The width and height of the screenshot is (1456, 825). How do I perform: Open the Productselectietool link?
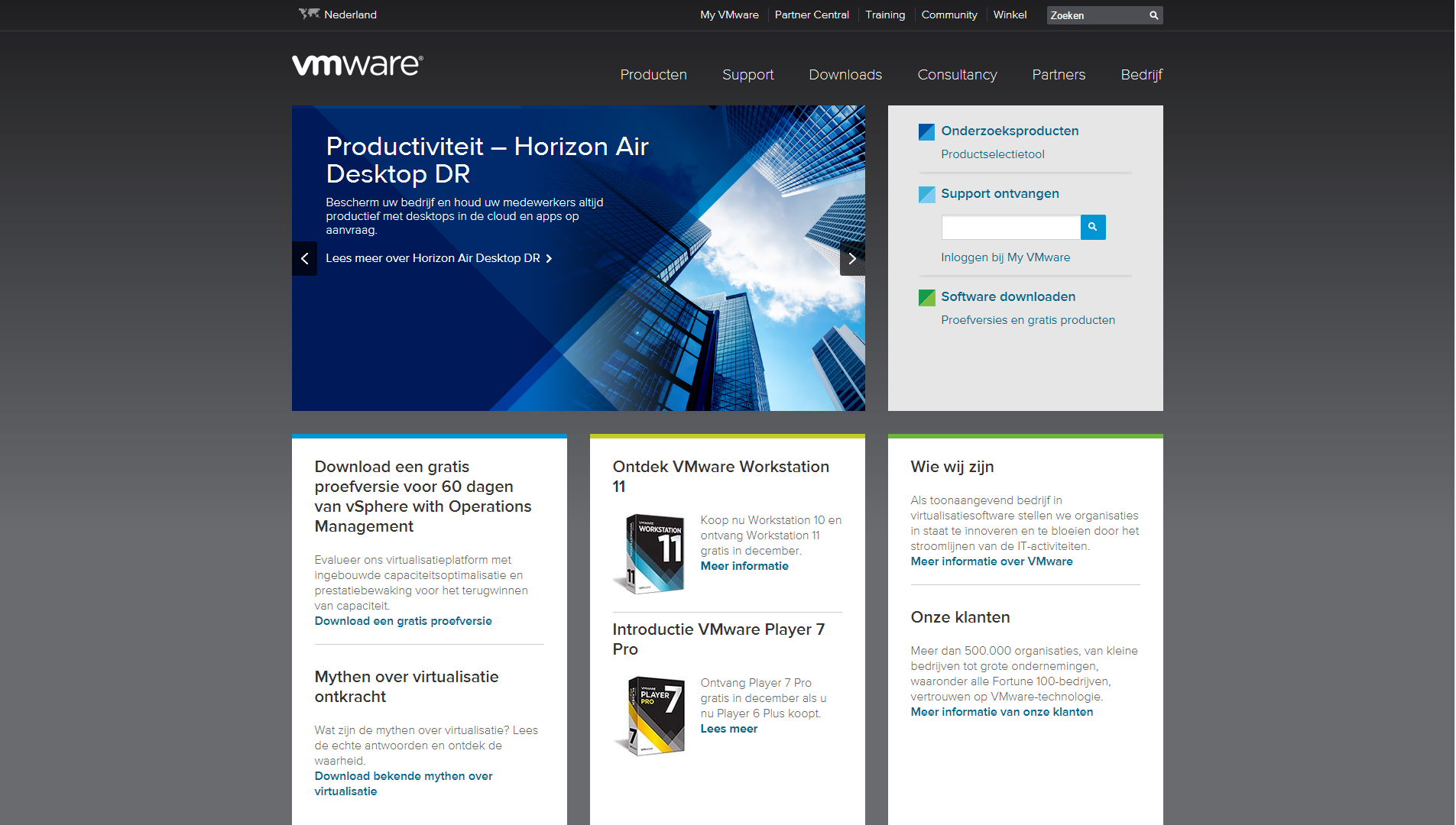click(992, 154)
